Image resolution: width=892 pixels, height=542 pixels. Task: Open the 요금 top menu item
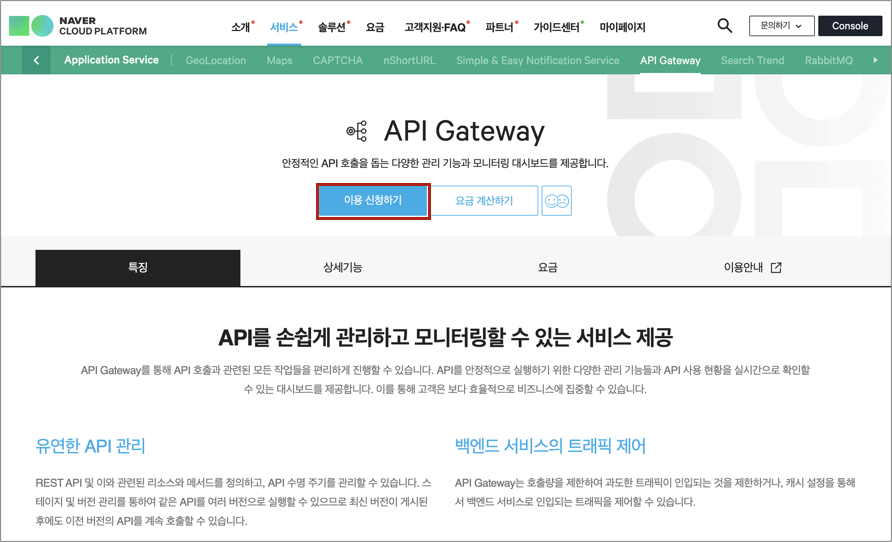[x=375, y=27]
